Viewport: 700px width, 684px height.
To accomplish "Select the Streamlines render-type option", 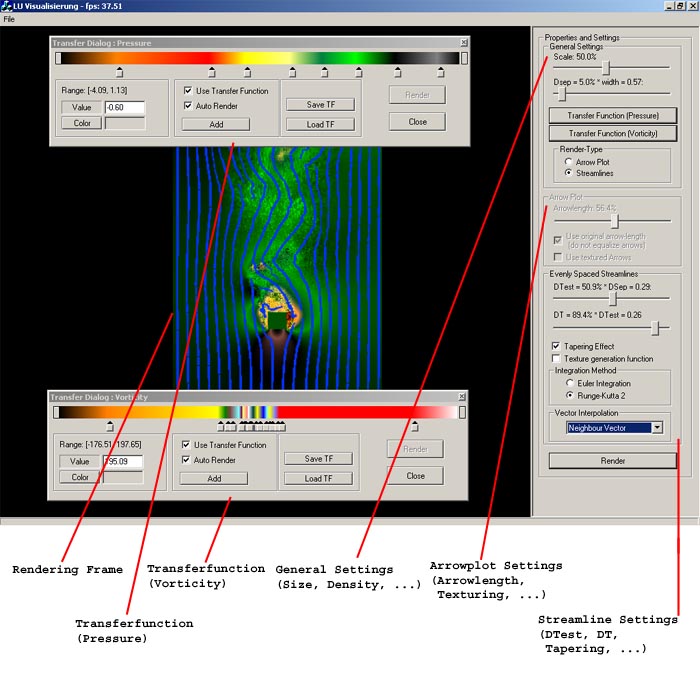I will (x=569, y=173).
